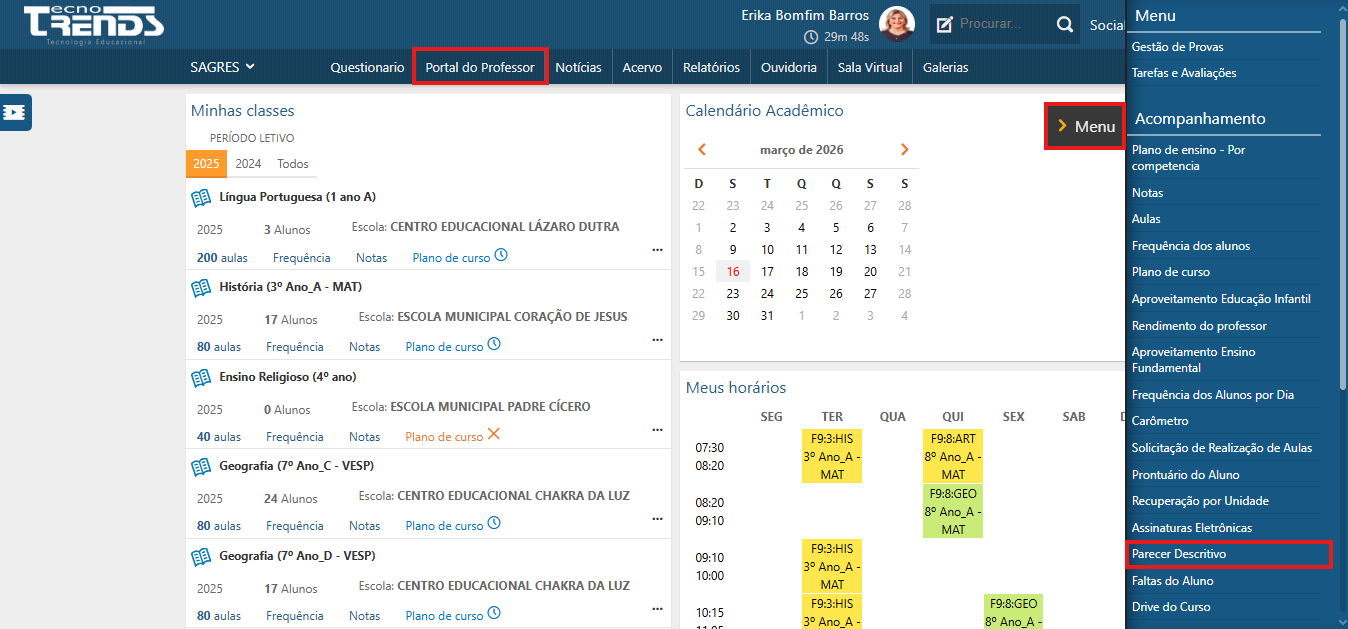Collapse the Menu side panel

pyautogui.click(x=1084, y=127)
